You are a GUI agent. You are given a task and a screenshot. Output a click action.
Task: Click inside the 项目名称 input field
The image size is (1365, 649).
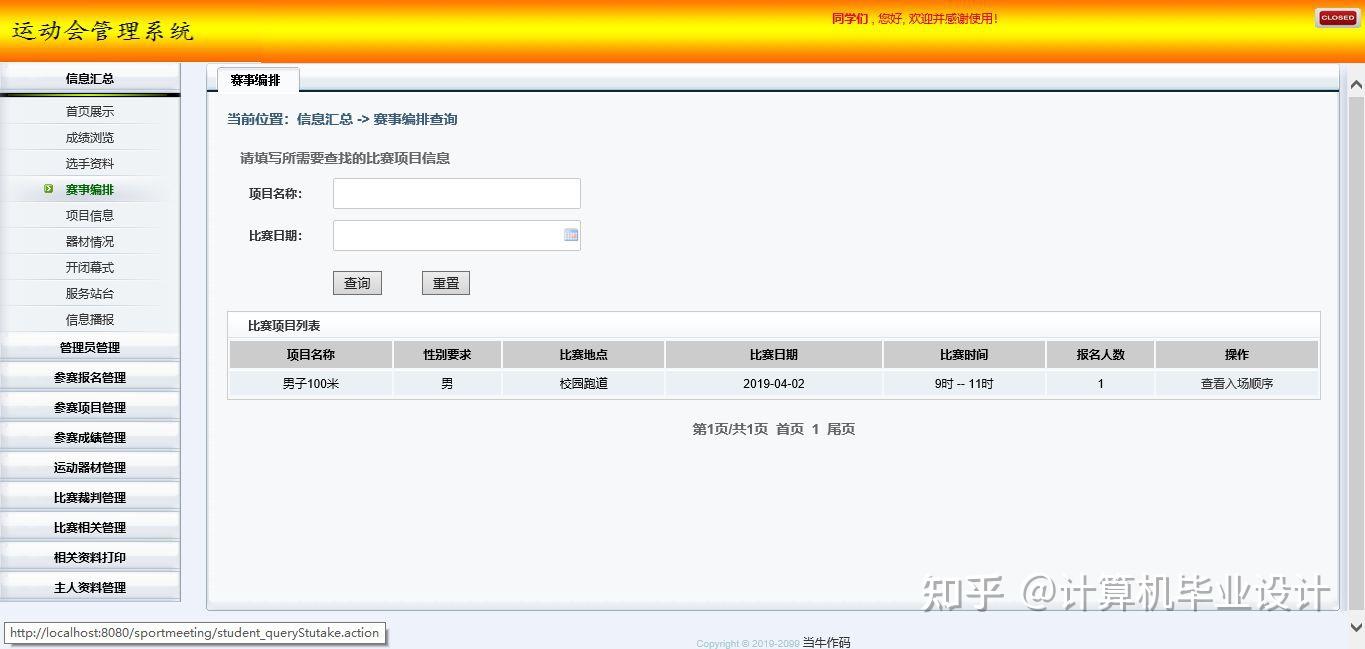(x=456, y=193)
